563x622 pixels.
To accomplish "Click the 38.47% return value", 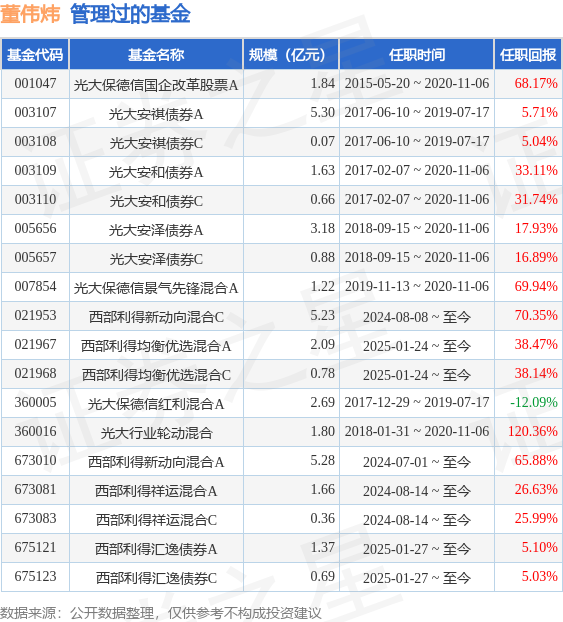I will 536,344.
